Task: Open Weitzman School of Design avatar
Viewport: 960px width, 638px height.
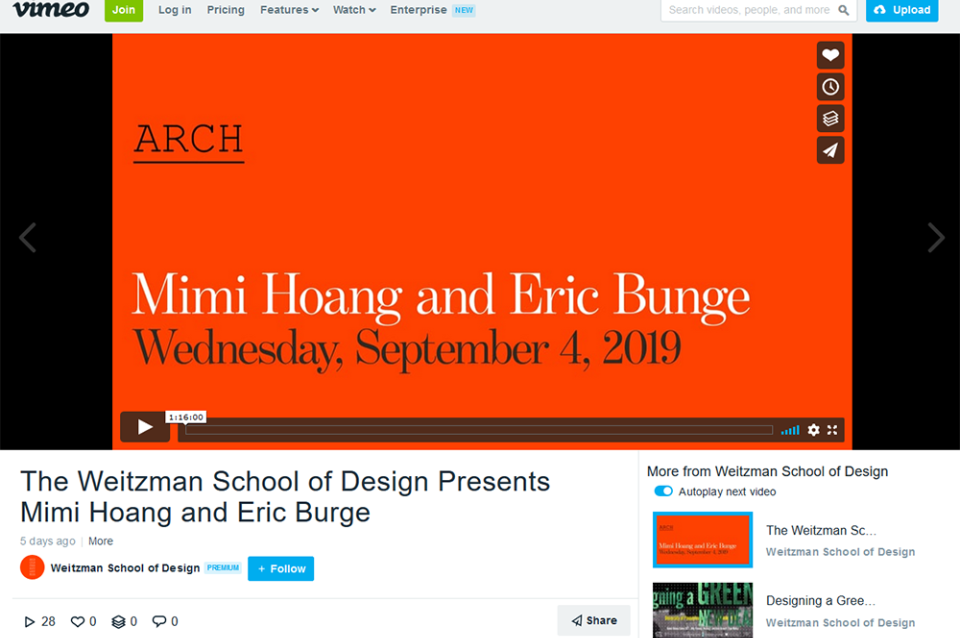Action: click(x=32, y=568)
